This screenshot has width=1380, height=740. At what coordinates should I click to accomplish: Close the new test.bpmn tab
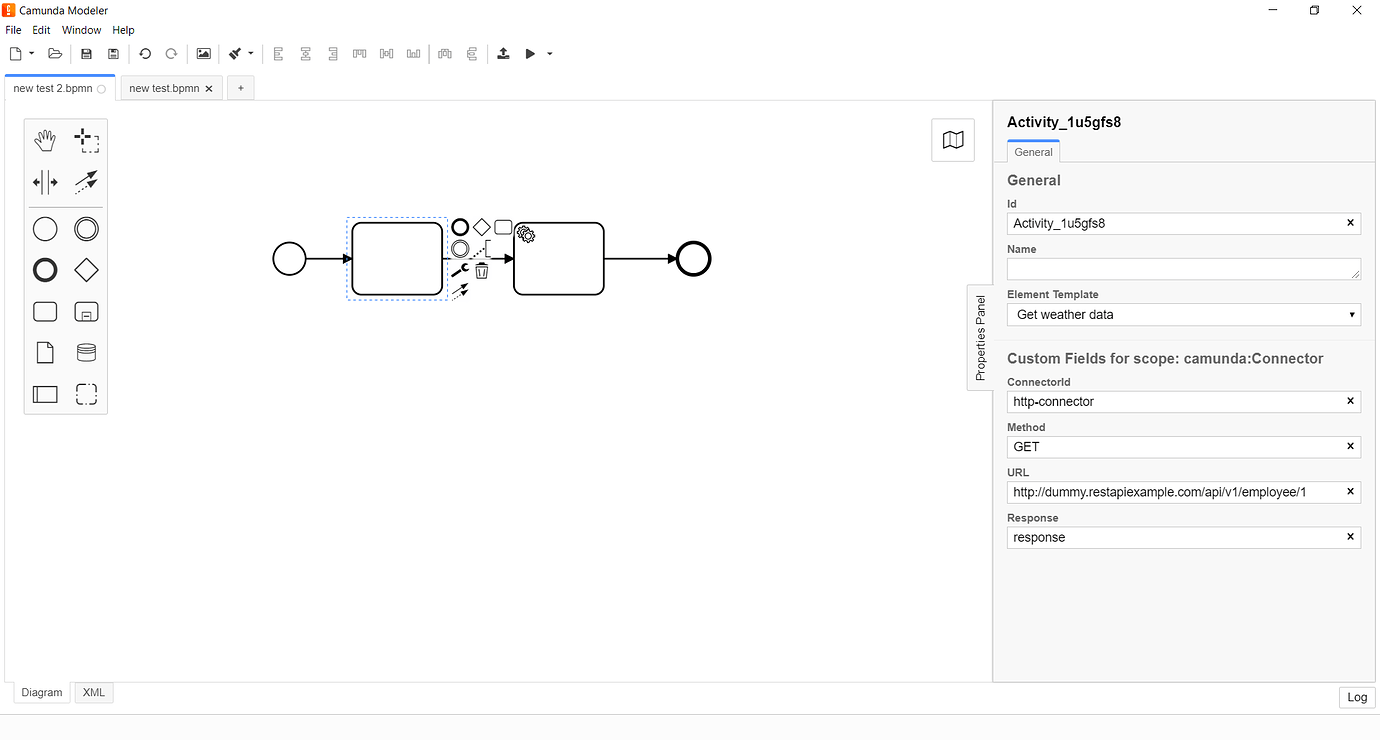click(x=209, y=89)
